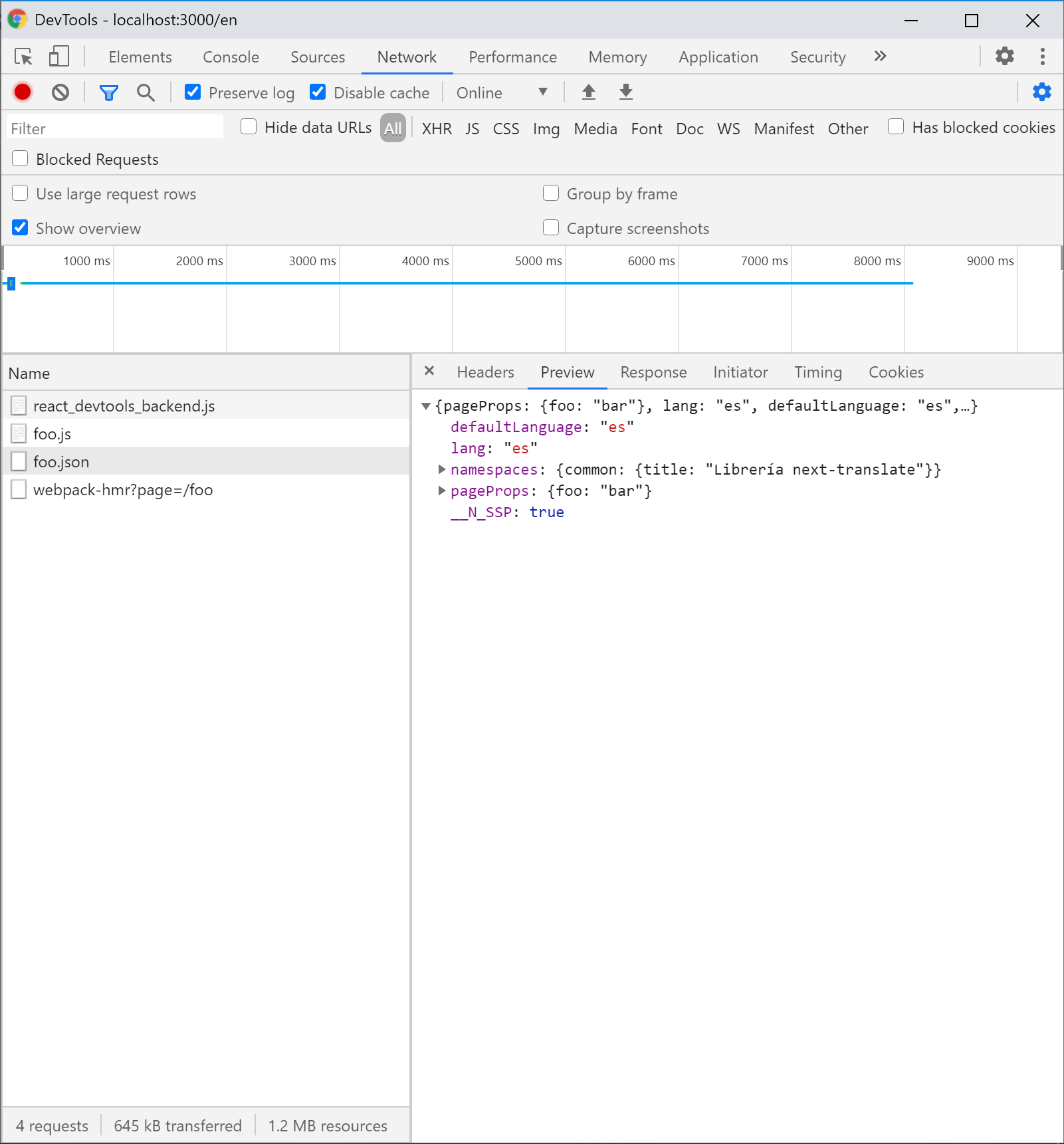
Task: Activate the inspect element picker icon
Action: click(x=24, y=57)
